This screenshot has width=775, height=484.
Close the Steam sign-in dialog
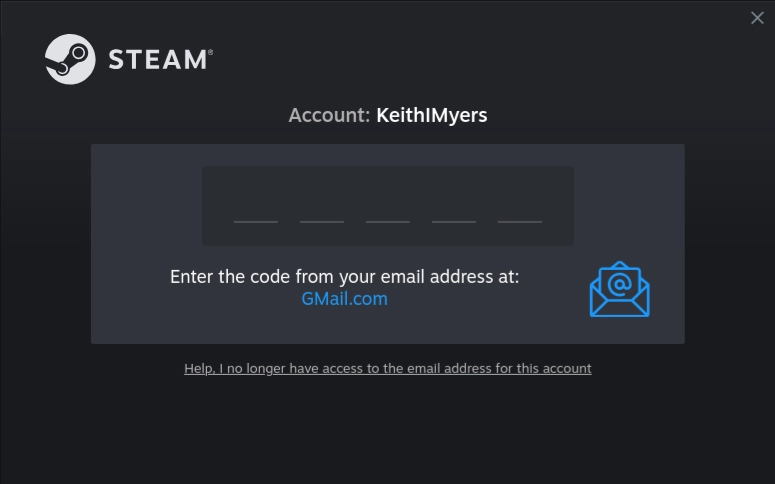[x=757, y=18]
